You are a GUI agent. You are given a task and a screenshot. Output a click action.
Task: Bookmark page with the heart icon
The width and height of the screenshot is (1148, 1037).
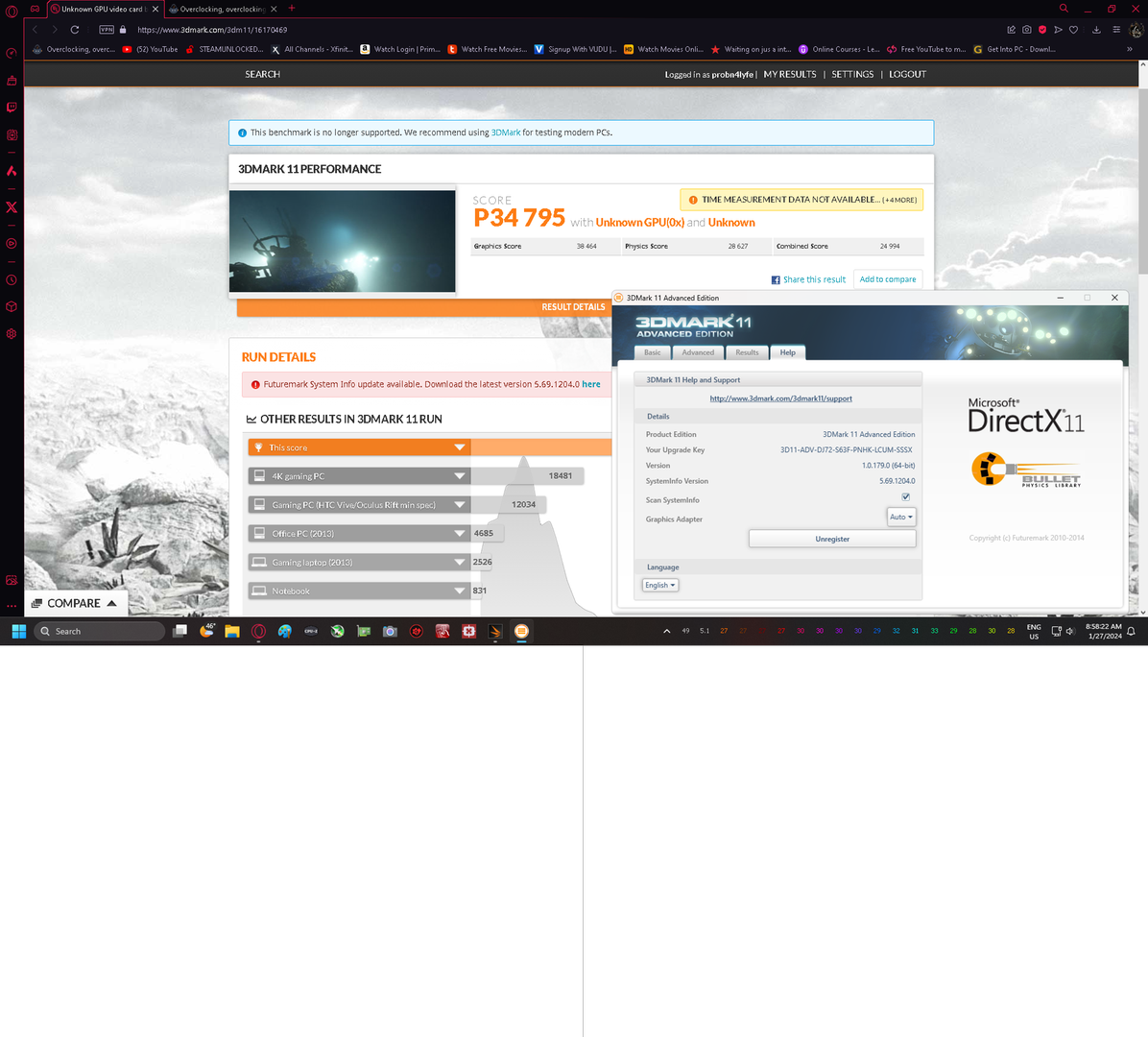coord(1073,30)
